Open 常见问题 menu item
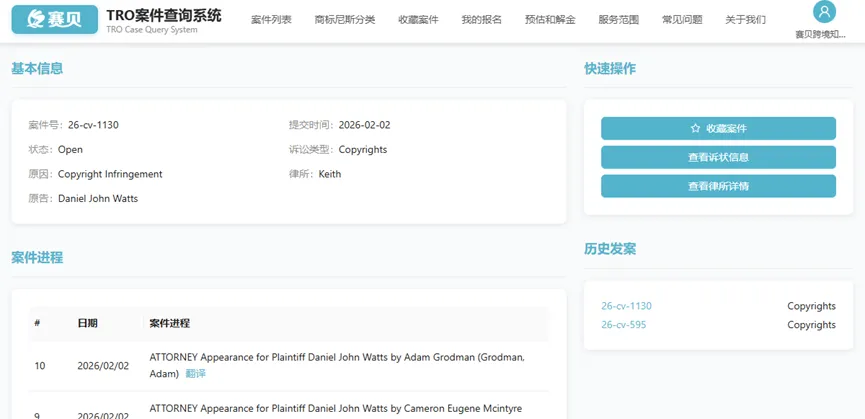This screenshot has width=865, height=419. (682, 20)
